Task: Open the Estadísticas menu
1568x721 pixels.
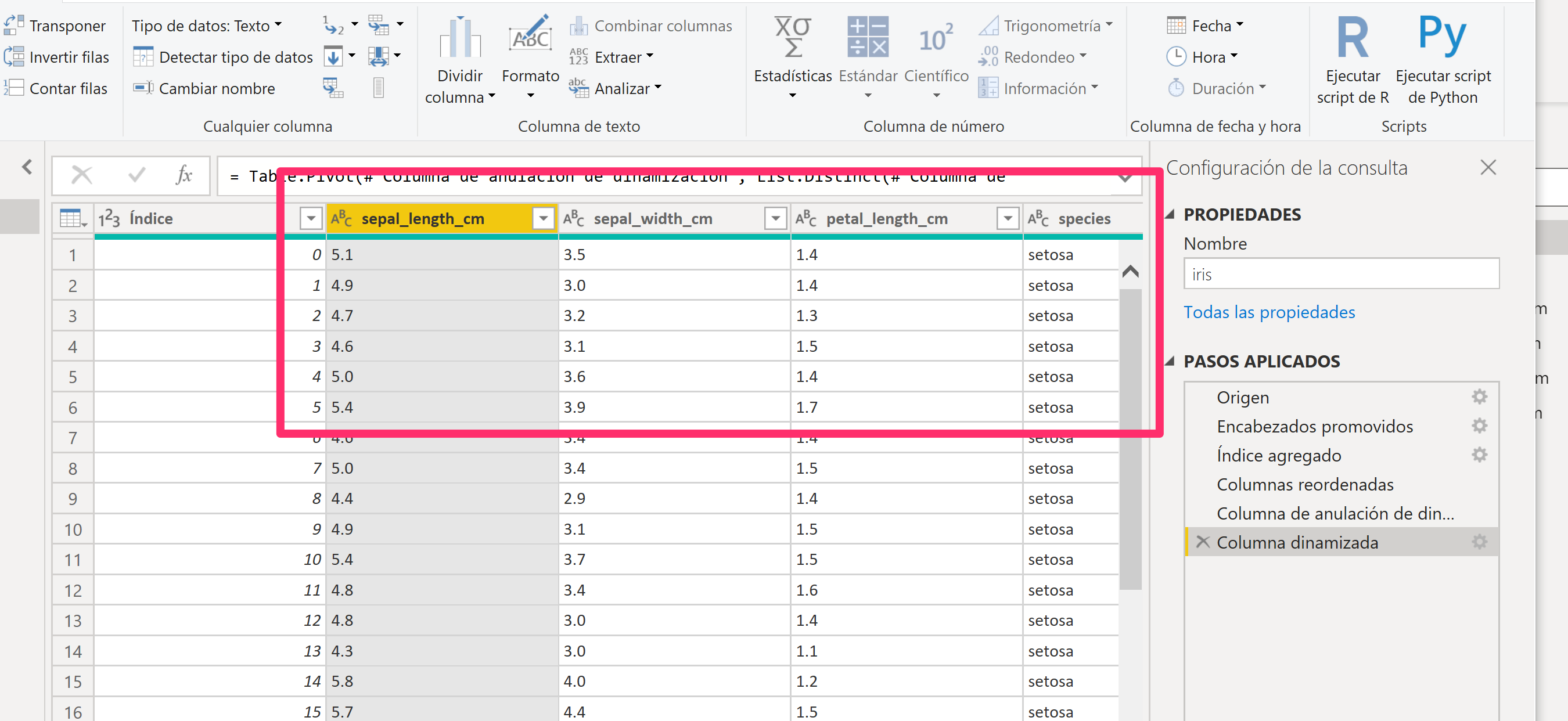Action: pyautogui.click(x=793, y=57)
